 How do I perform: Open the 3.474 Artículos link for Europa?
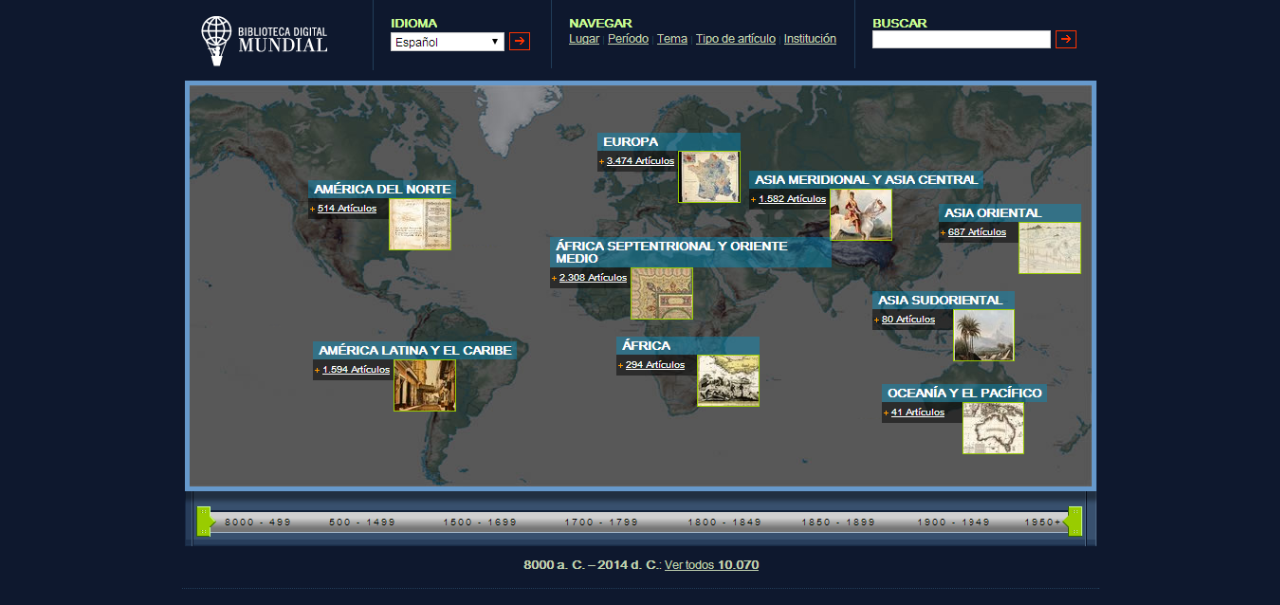click(x=640, y=161)
